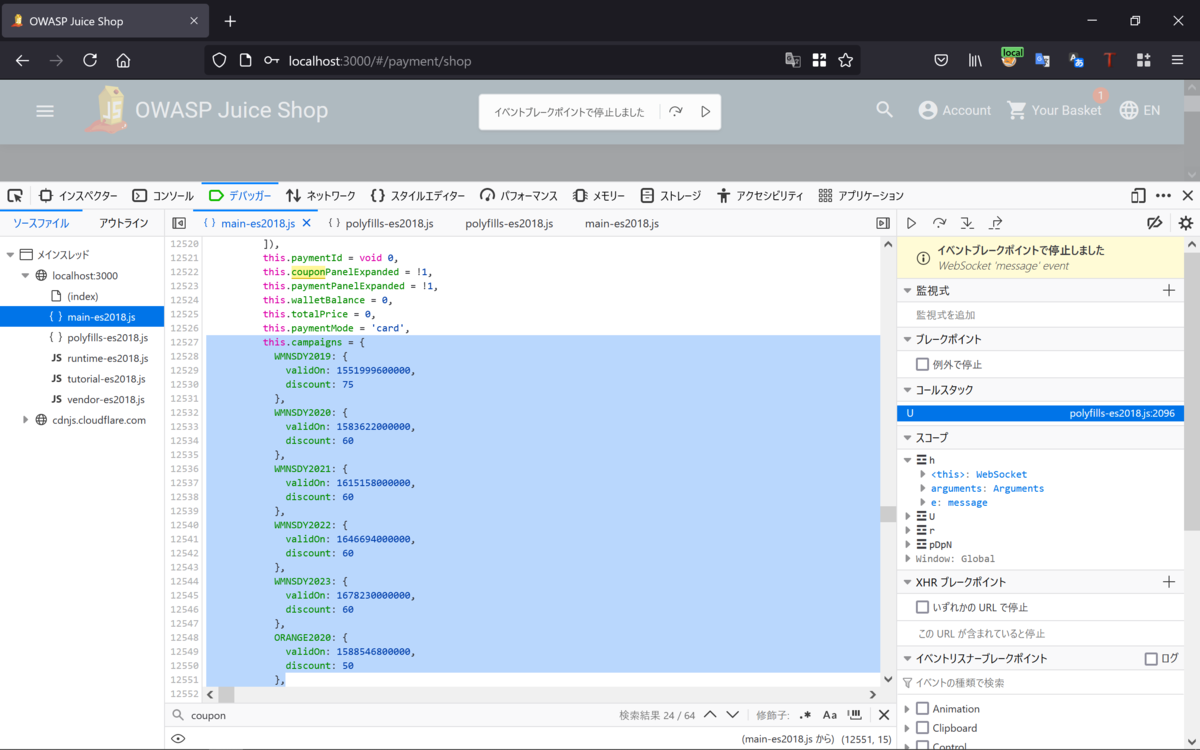Click the blackbox eye icon in editor footer
This screenshot has width=1200, height=750.
178,739
